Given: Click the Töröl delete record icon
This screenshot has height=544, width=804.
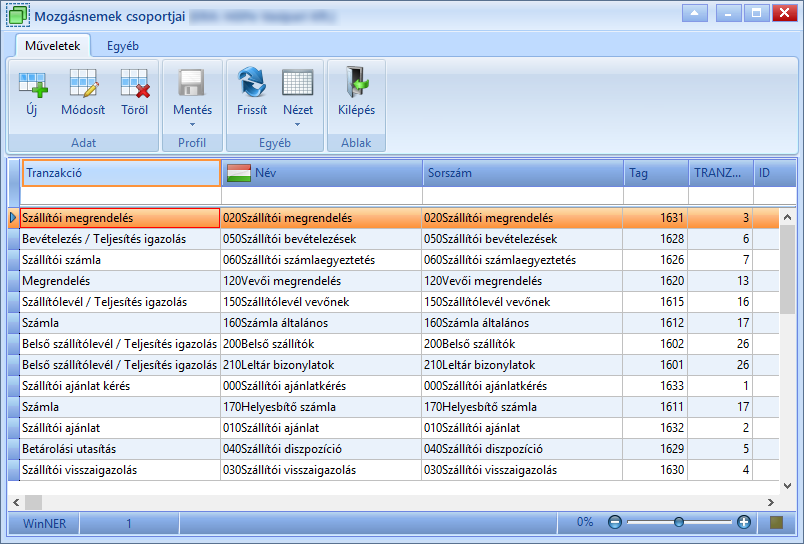Looking at the screenshot, I should (134, 84).
